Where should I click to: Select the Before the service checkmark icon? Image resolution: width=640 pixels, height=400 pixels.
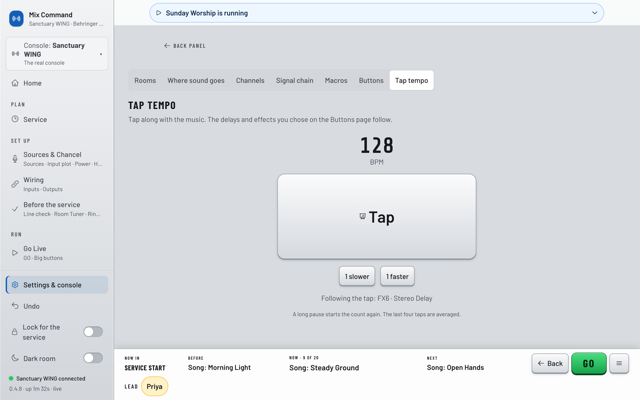click(15, 209)
